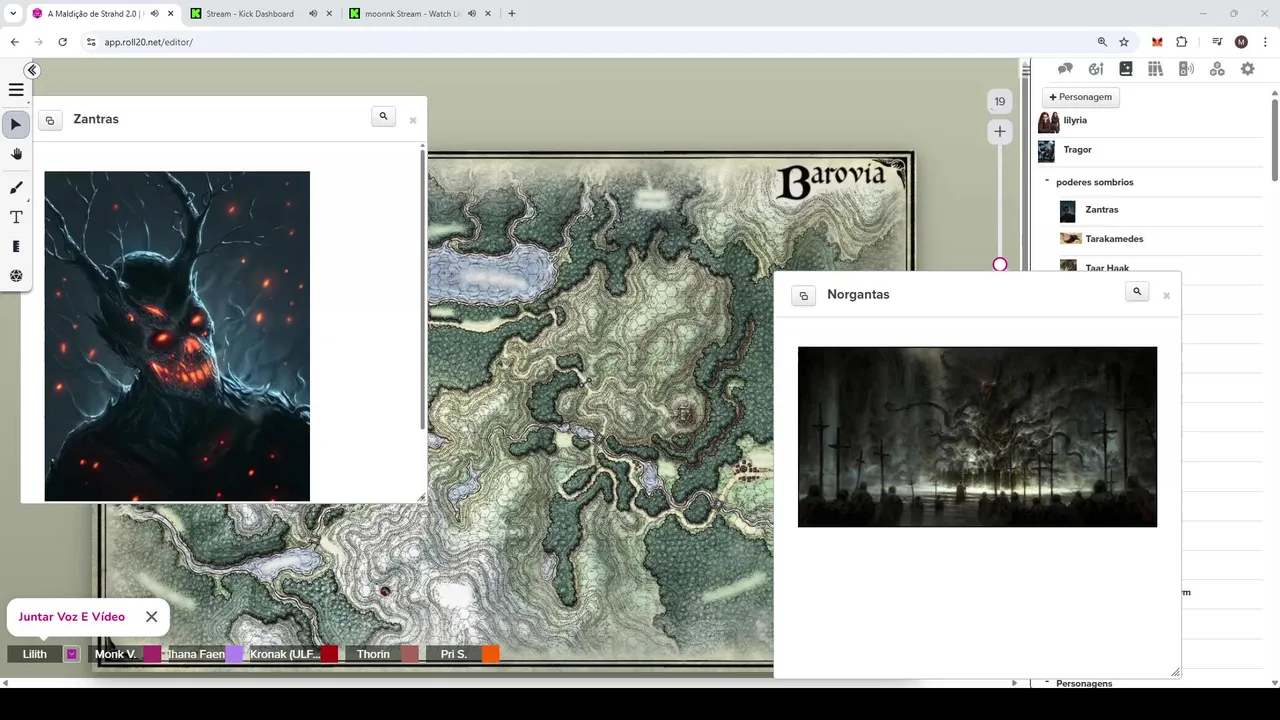Open the MetaMask fox extension
This screenshot has height=720, width=1280.
pyautogui.click(x=1157, y=42)
